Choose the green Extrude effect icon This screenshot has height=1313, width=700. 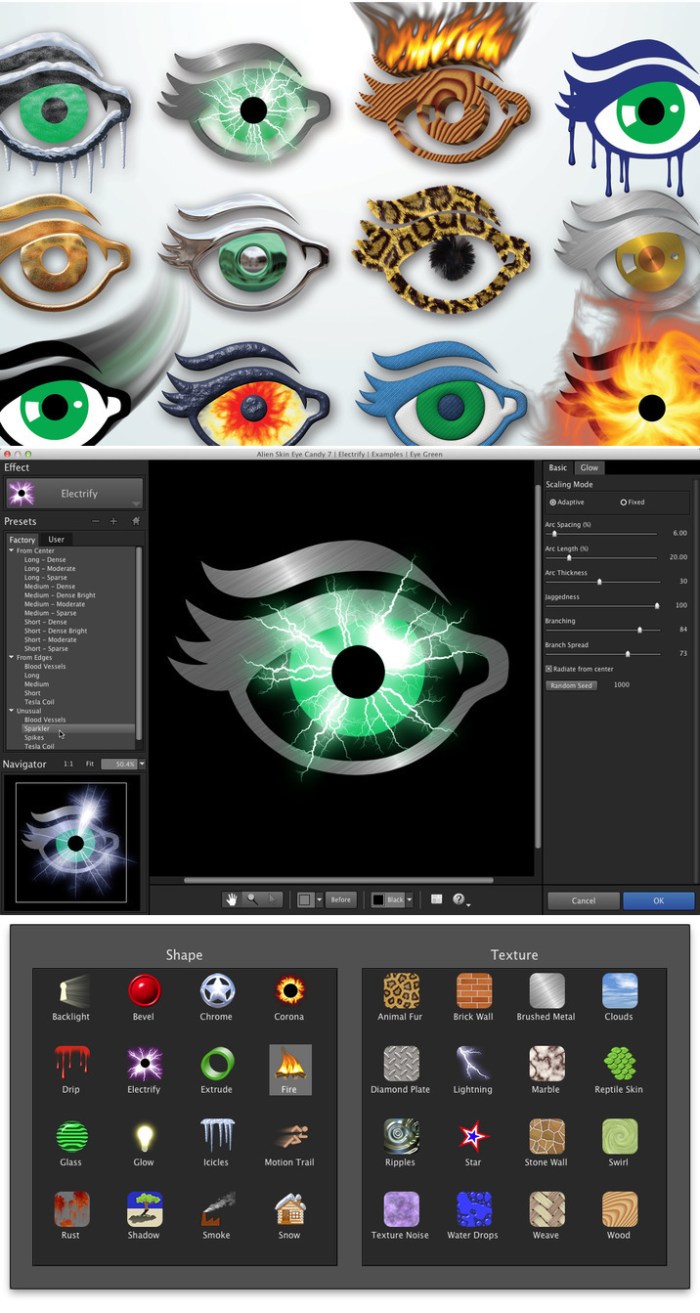coord(217,1063)
